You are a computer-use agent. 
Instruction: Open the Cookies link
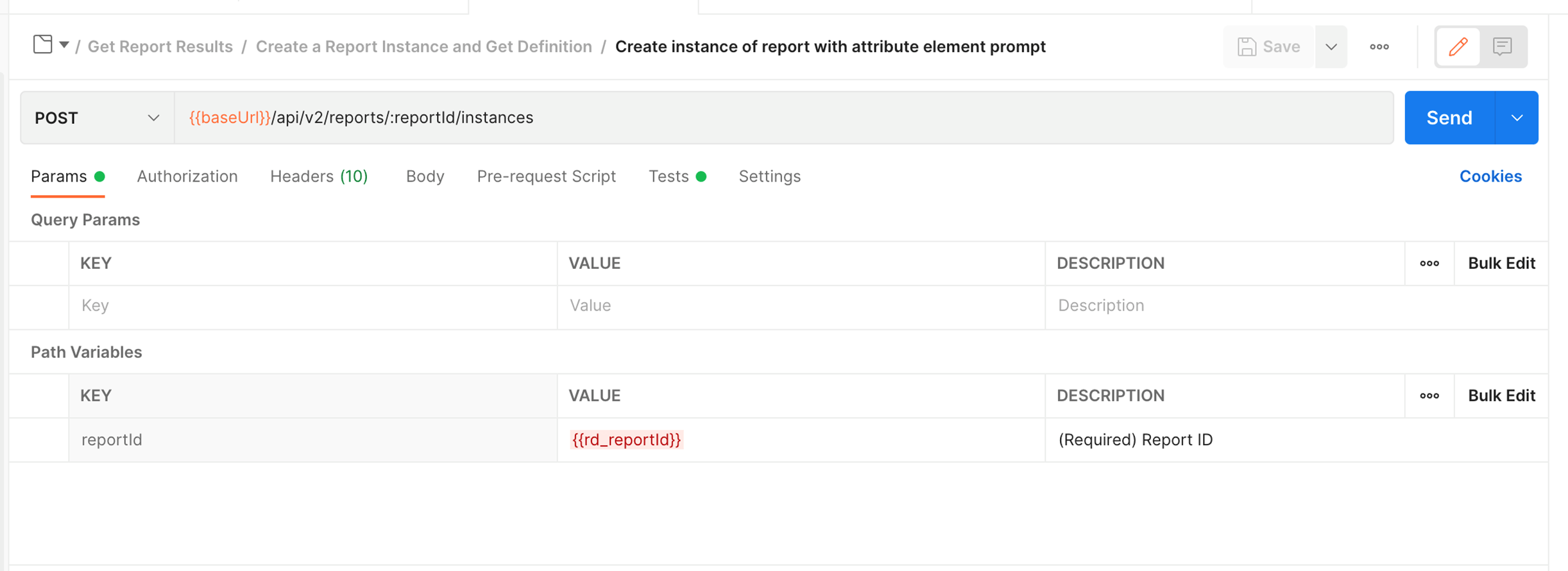(1490, 176)
